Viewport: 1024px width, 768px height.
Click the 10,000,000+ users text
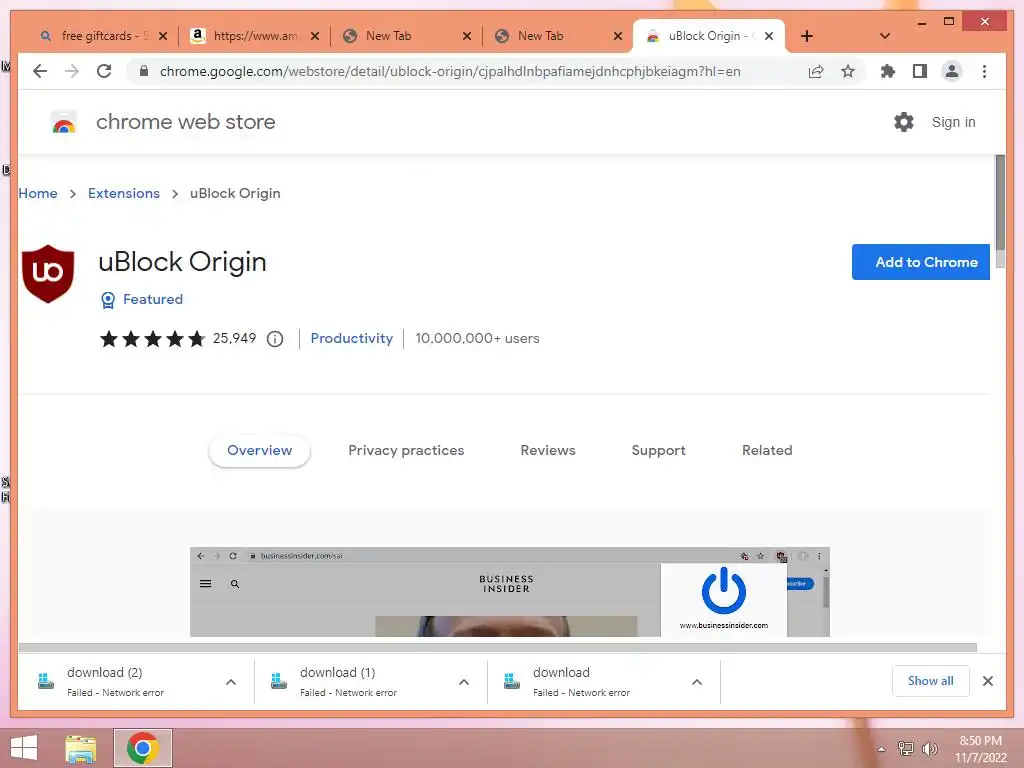tap(477, 338)
